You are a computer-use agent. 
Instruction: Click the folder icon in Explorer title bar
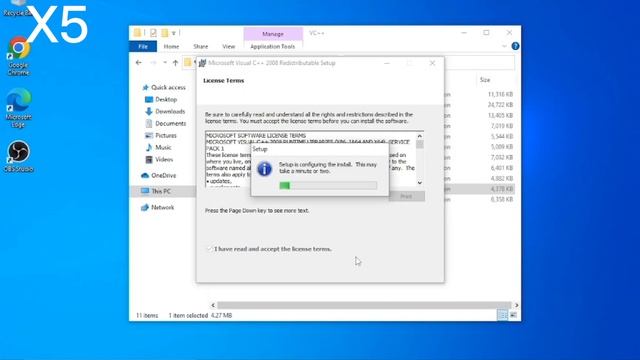point(138,33)
